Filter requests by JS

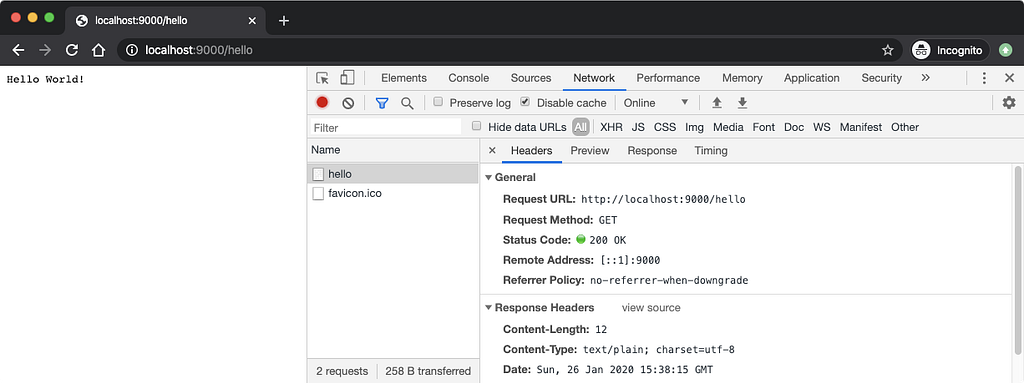[638, 127]
